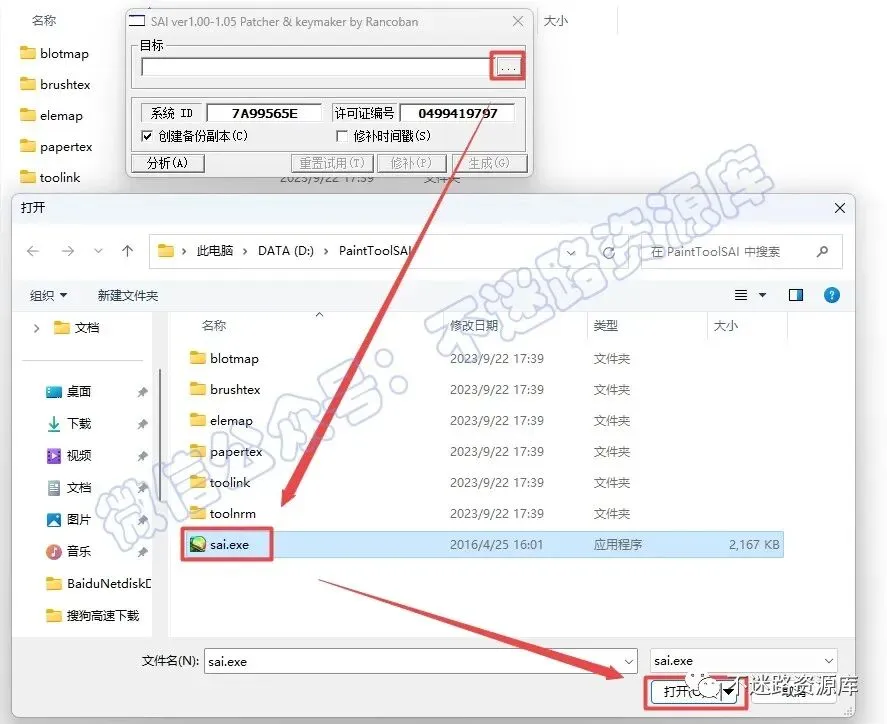Open BaiduNetdisk folder in the sidebar
Viewport: 887px width, 724px height.
point(98,583)
